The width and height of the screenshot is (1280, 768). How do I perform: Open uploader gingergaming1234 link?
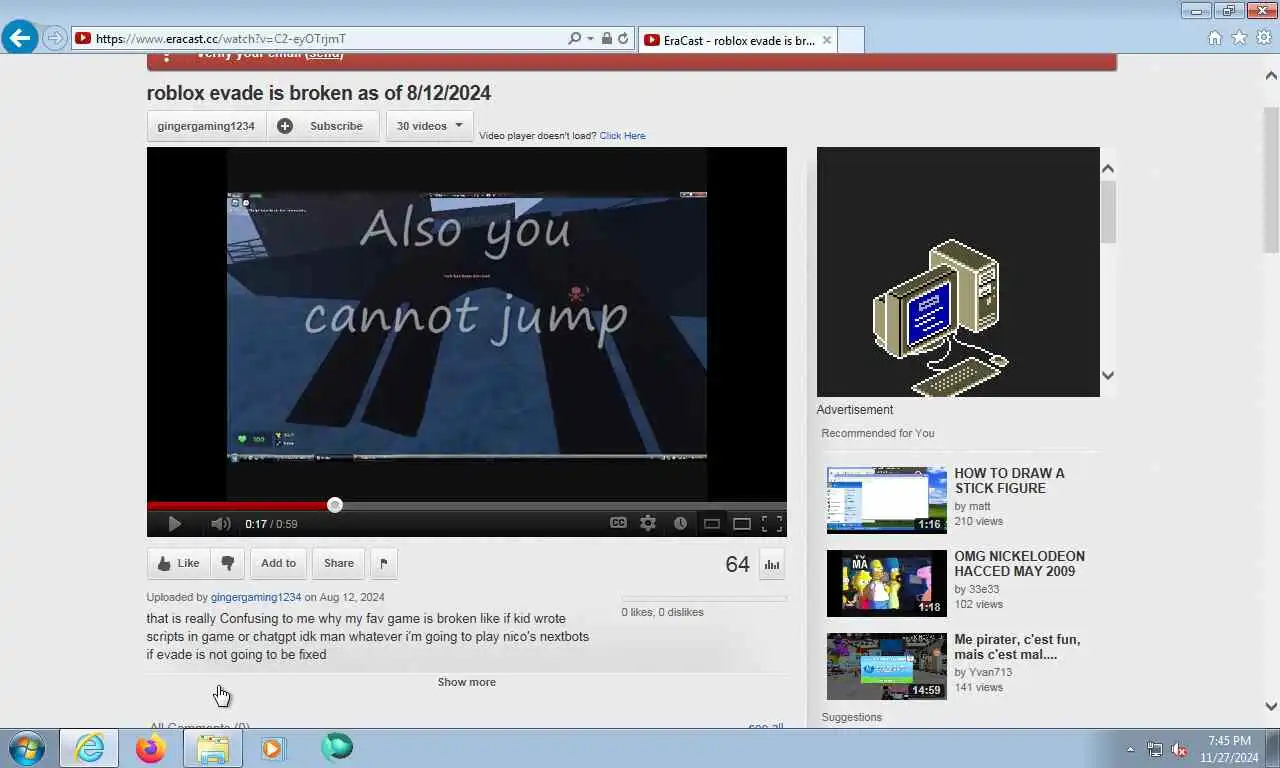(x=256, y=597)
